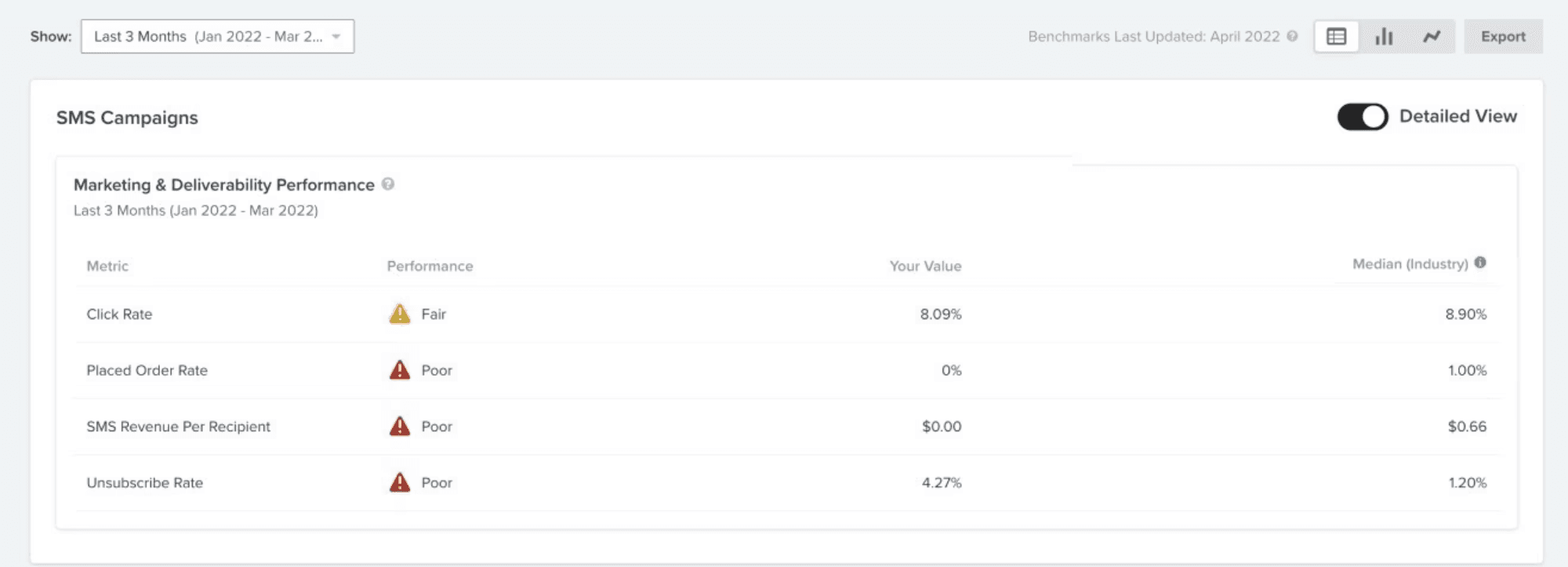Click info icon beside Median (Industry)

pyautogui.click(x=1480, y=263)
